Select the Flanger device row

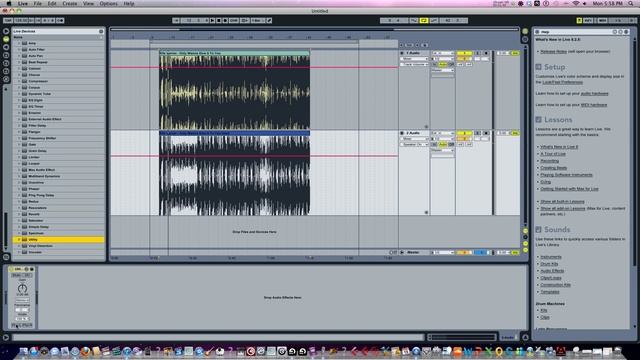pyautogui.click(x=59, y=132)
